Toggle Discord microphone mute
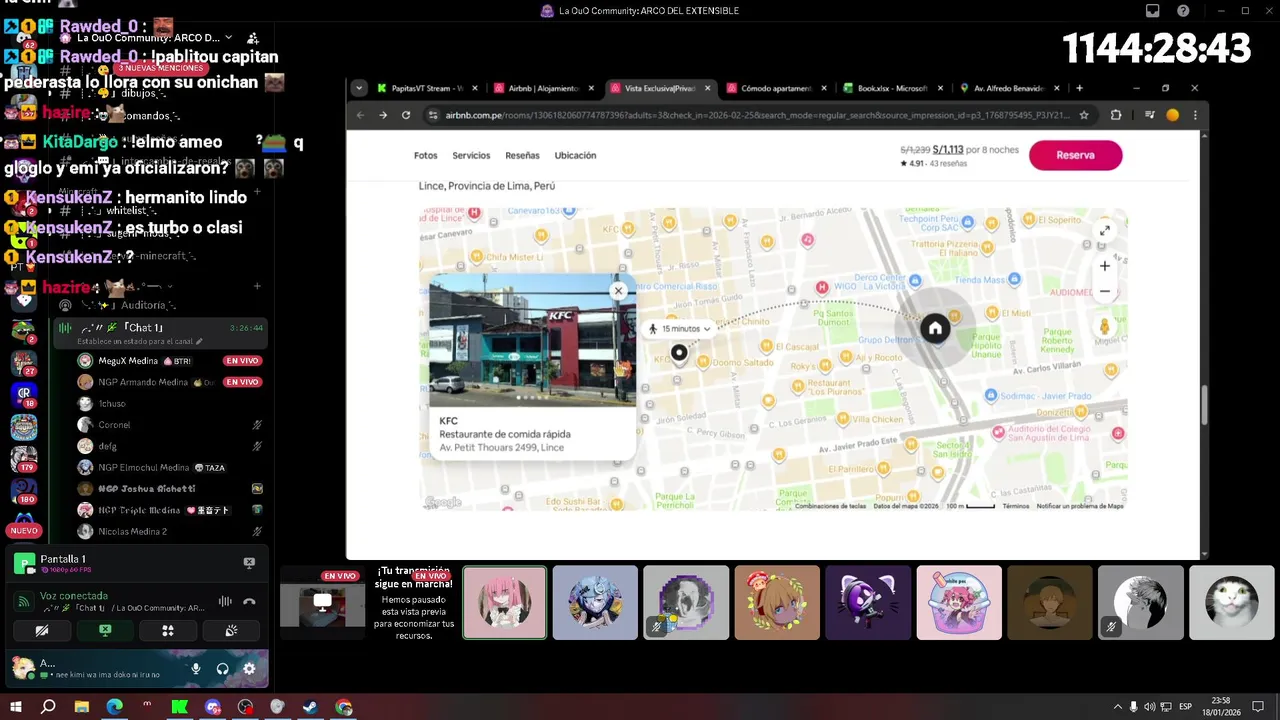The height and width of the screenshot is (720, 1280). tap(196, 669)
